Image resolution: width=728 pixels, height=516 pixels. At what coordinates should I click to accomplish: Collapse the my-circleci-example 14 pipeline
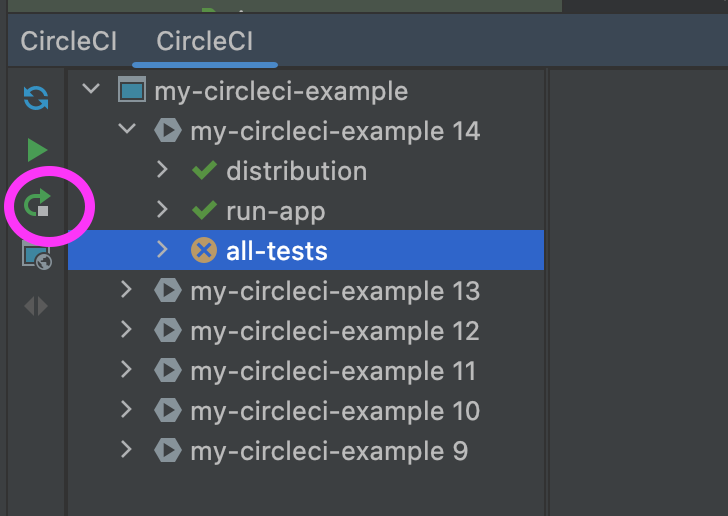(x=127, y=128)
